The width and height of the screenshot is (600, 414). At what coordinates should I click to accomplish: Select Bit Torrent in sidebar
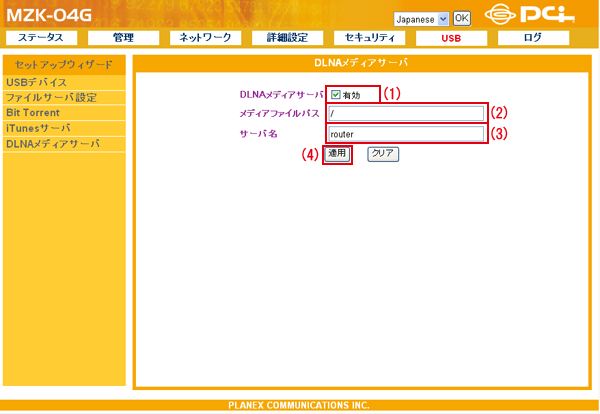(64, 113)
